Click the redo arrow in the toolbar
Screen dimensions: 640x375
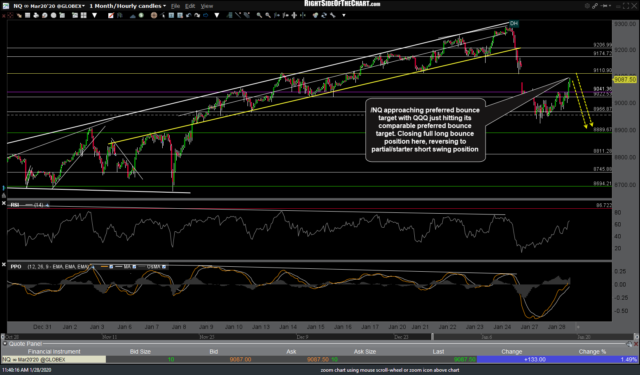tap(197, 15)
